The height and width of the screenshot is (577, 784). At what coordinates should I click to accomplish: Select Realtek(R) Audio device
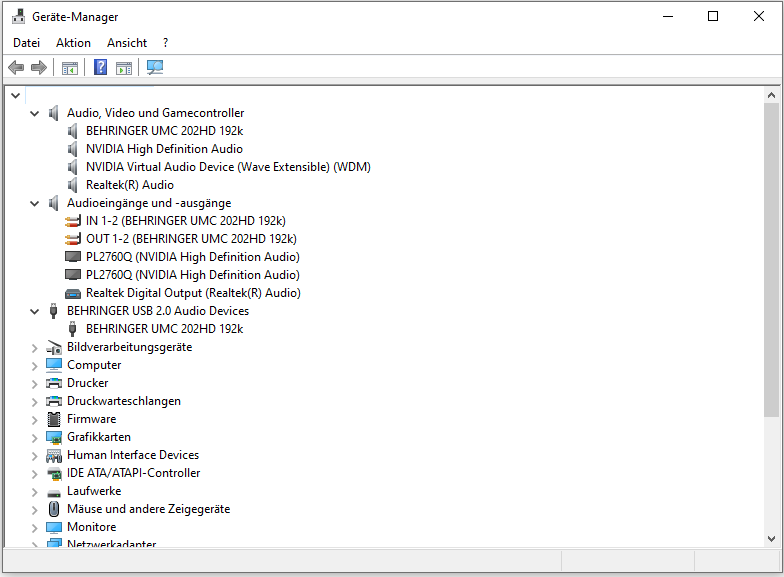click(x=130, y=185)
